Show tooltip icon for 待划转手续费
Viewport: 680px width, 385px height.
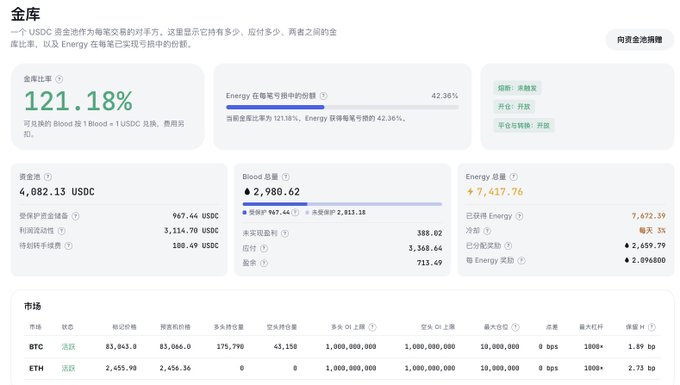pyautogui.click(x=69, y=245)
